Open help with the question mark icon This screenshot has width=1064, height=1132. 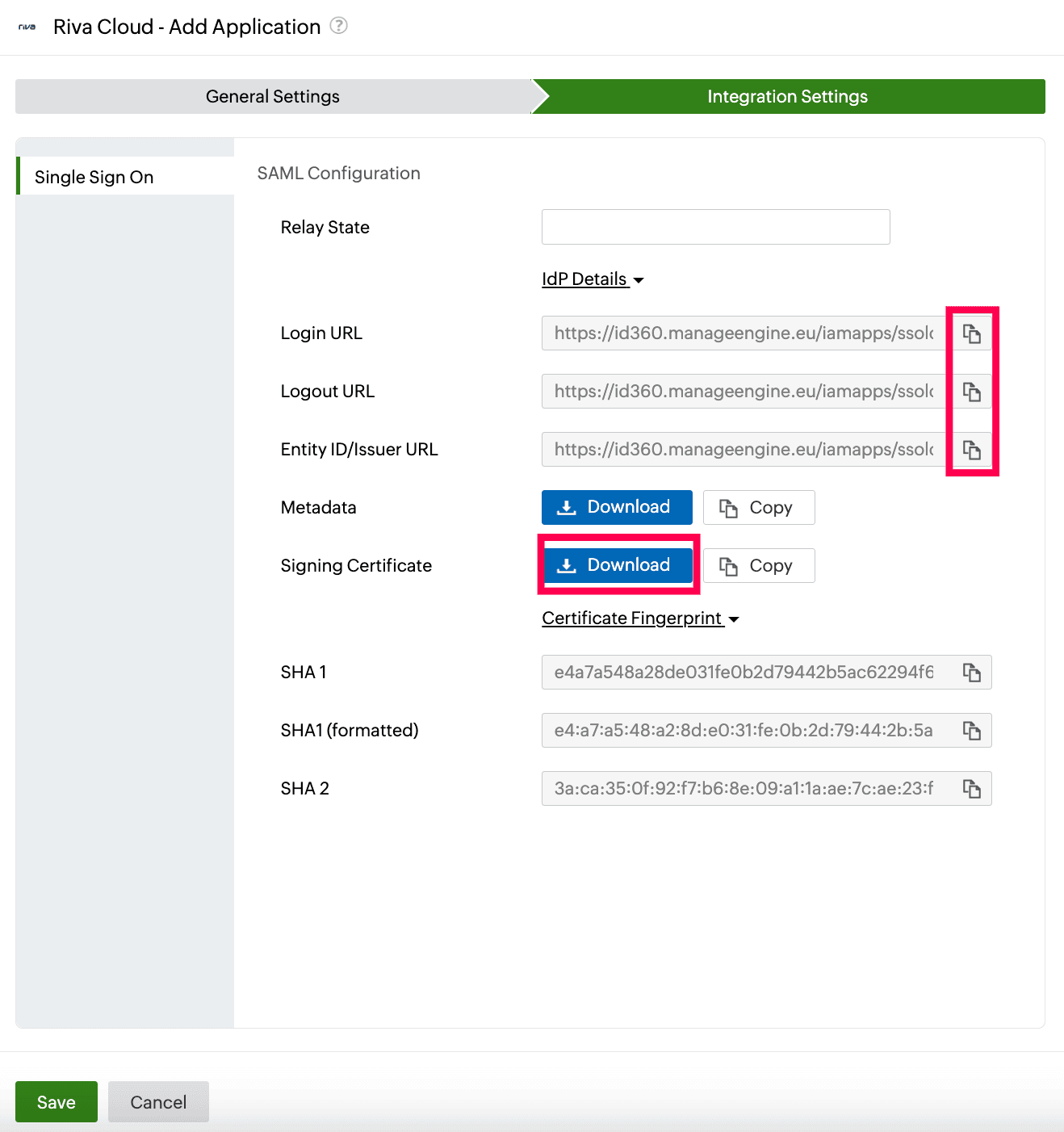(x=339, y=25)
